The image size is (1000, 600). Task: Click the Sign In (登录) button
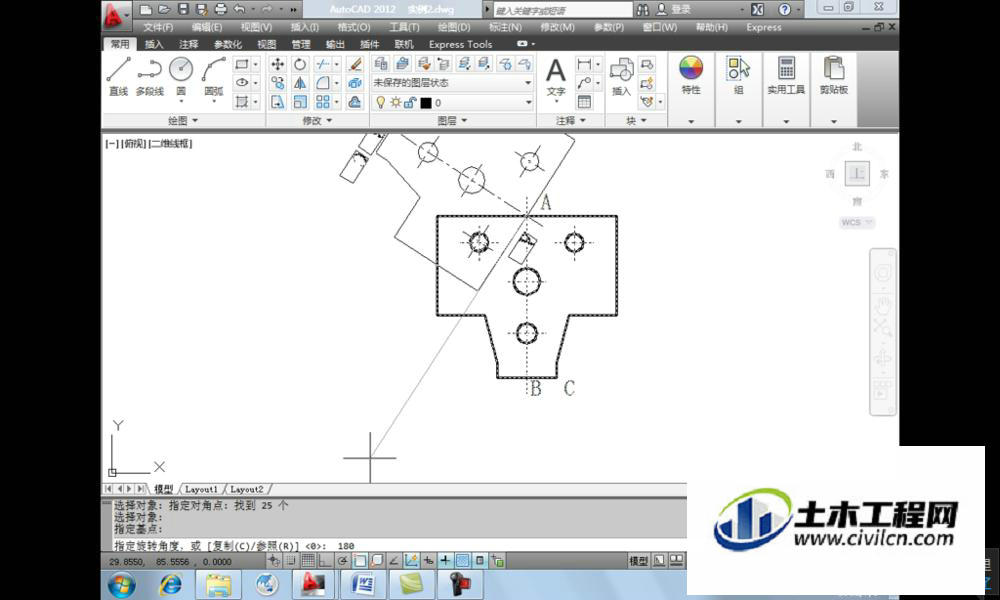680,9
